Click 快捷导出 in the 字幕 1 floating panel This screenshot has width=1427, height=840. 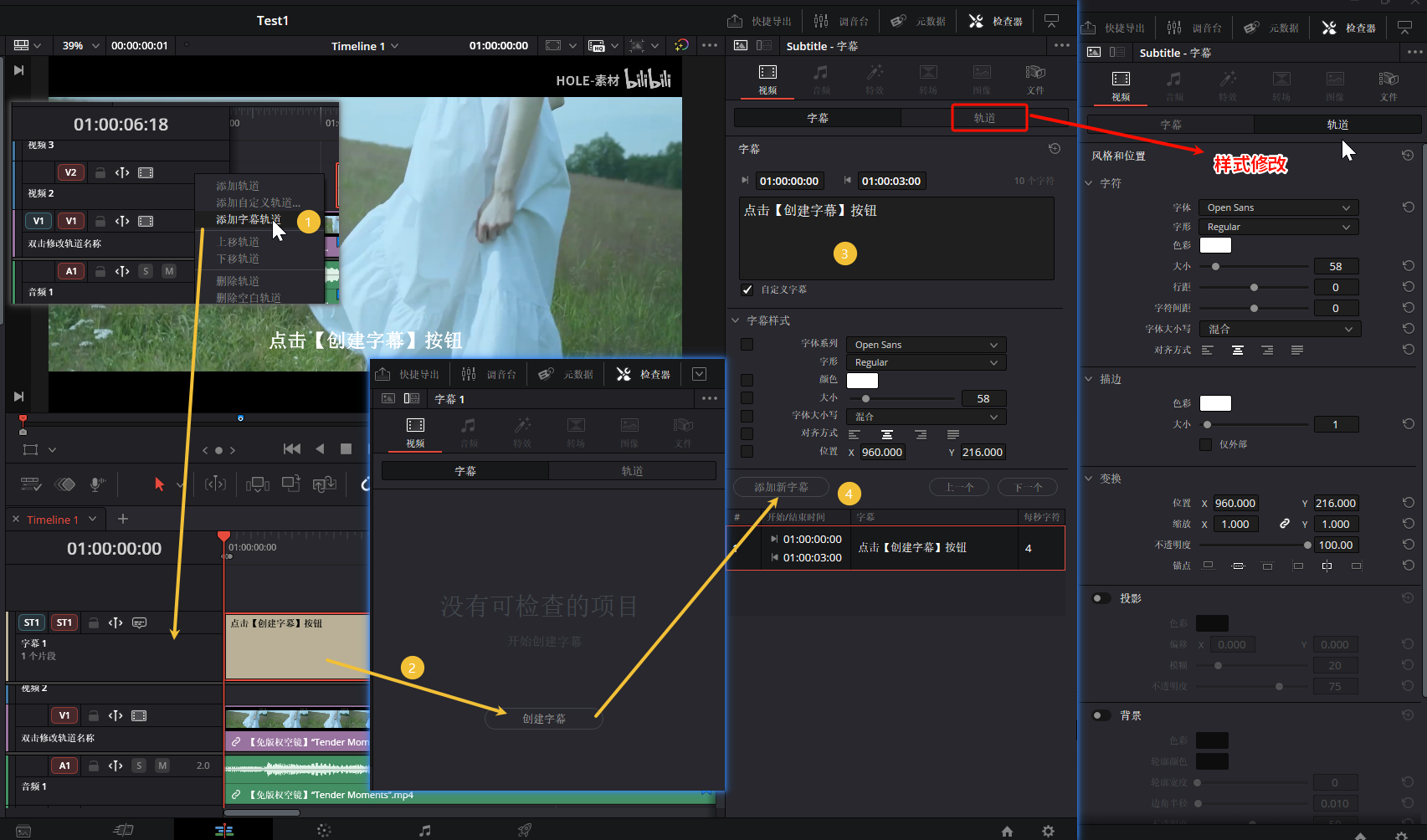click(x=407, y=374)
